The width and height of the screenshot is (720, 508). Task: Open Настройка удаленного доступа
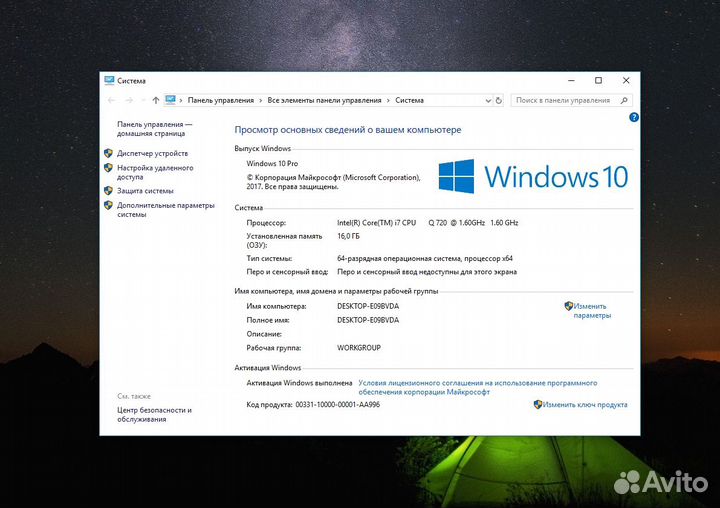[x=155, y=172]
